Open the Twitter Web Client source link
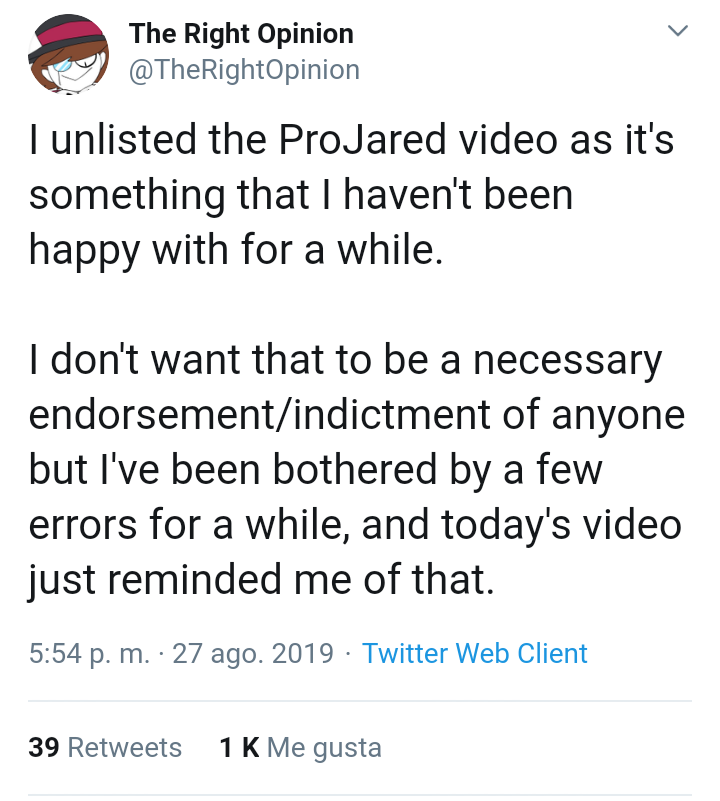The image size is (720, 801). tap(475, 653)
